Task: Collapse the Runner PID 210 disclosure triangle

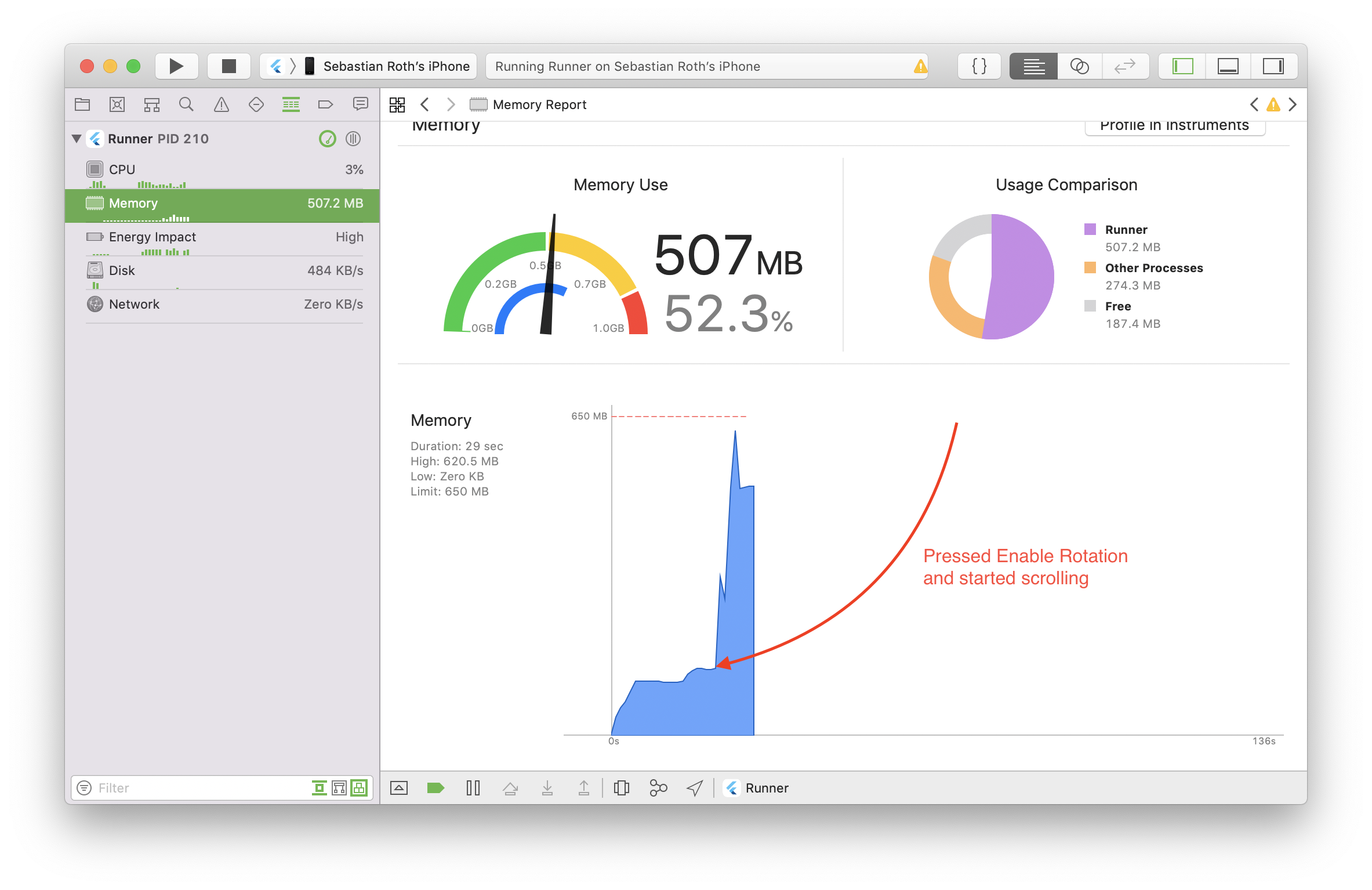Action: 77,139
